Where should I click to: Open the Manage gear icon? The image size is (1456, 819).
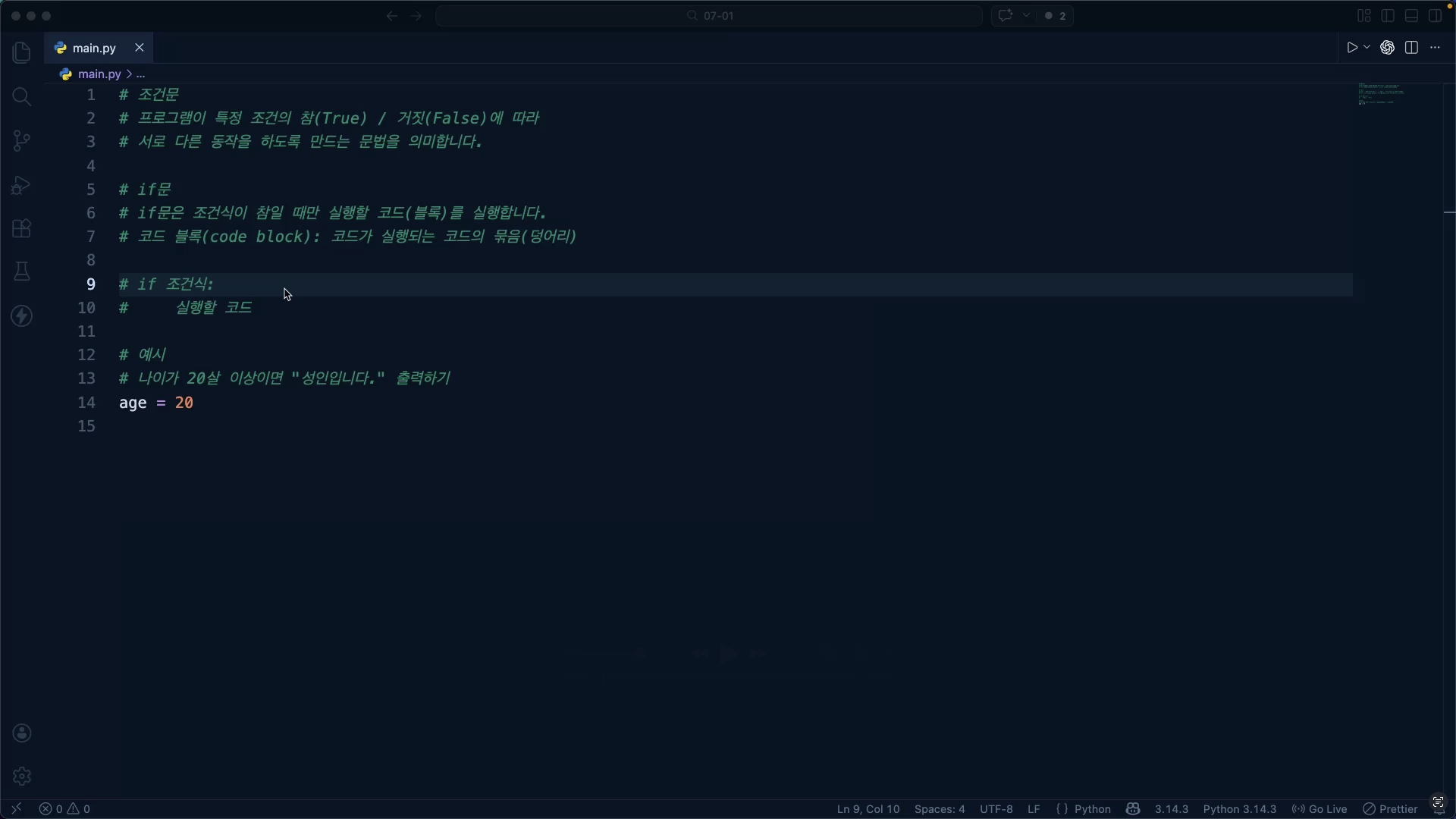click(x=21, y=776)
